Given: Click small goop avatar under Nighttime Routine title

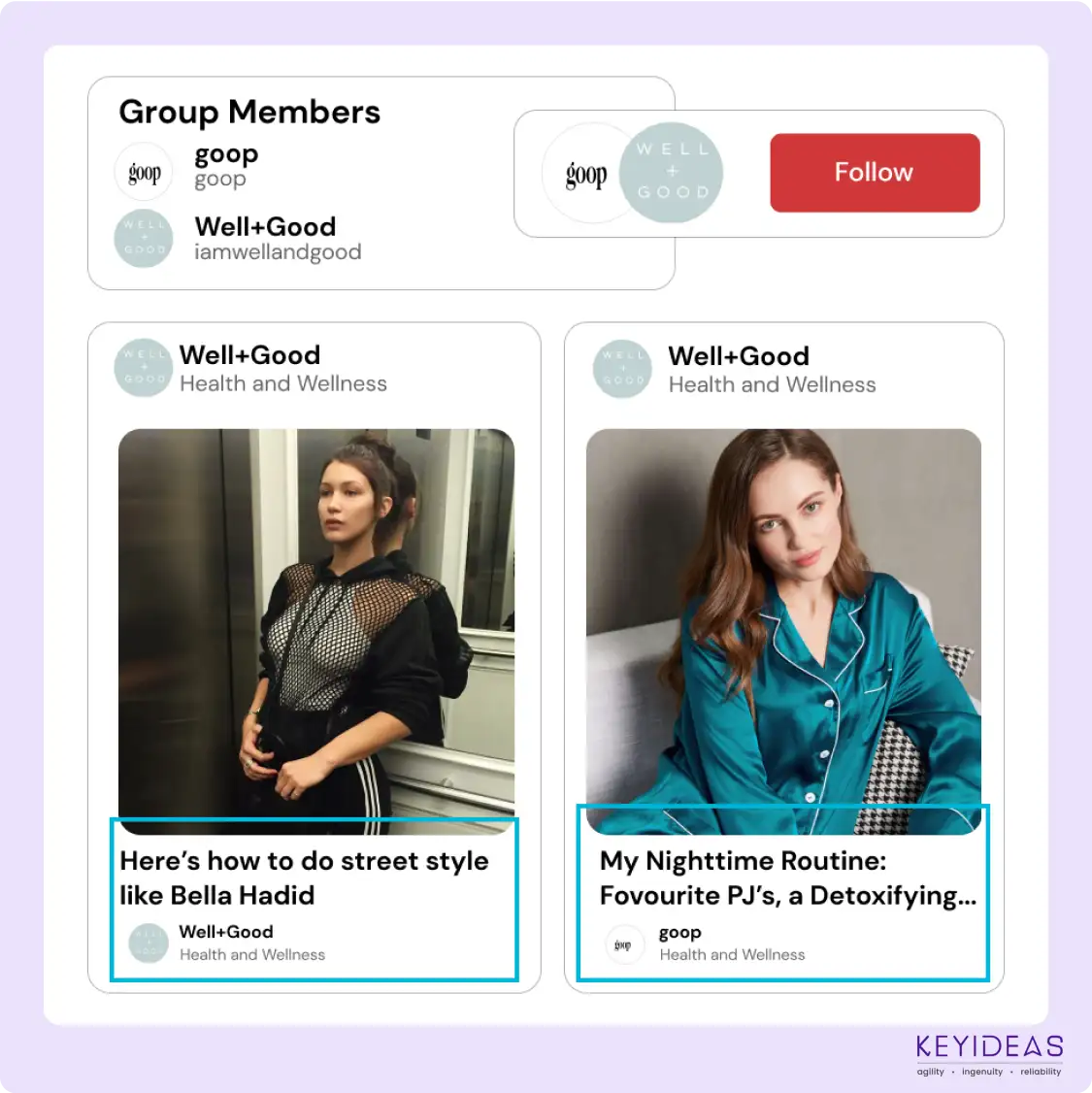Looking at the screenshot, I should click(x=623, y=944).
